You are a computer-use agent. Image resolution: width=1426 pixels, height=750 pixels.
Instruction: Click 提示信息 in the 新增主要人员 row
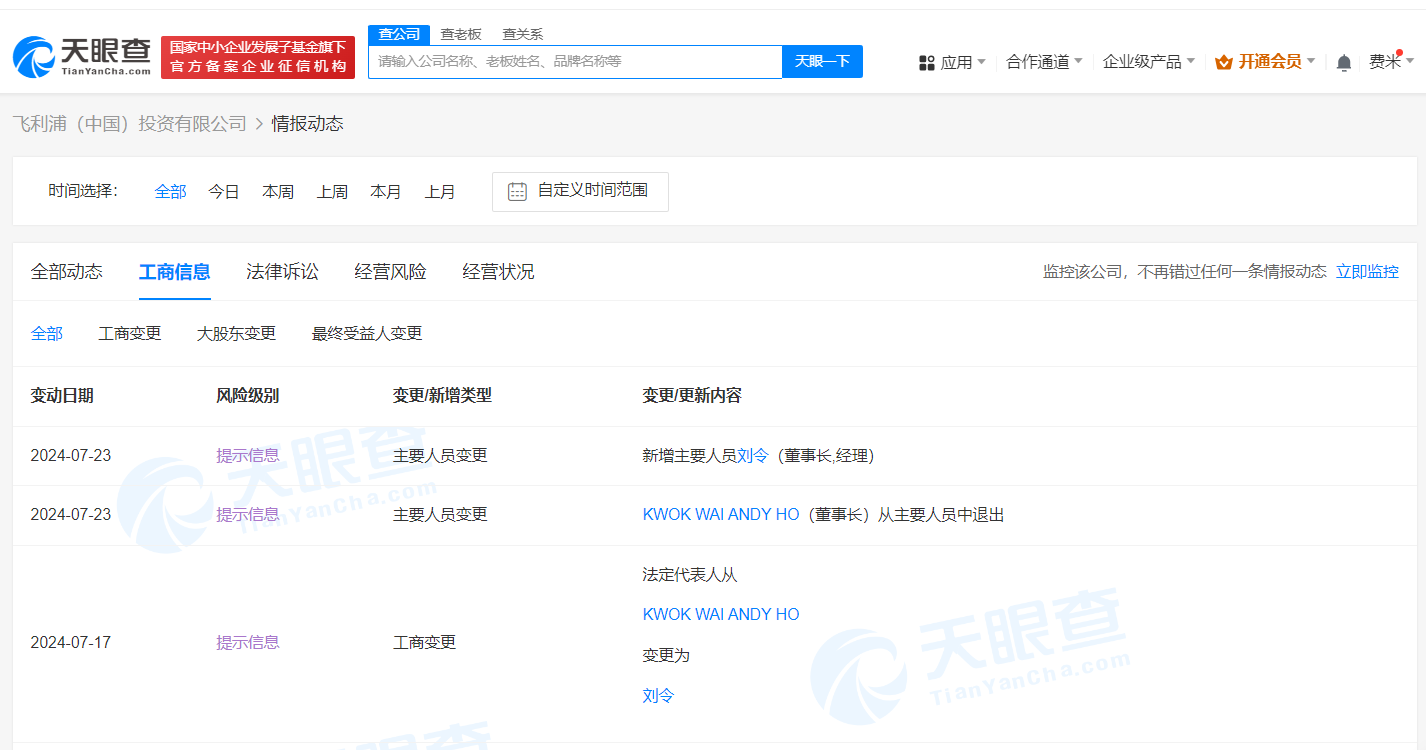click(248, 455)
